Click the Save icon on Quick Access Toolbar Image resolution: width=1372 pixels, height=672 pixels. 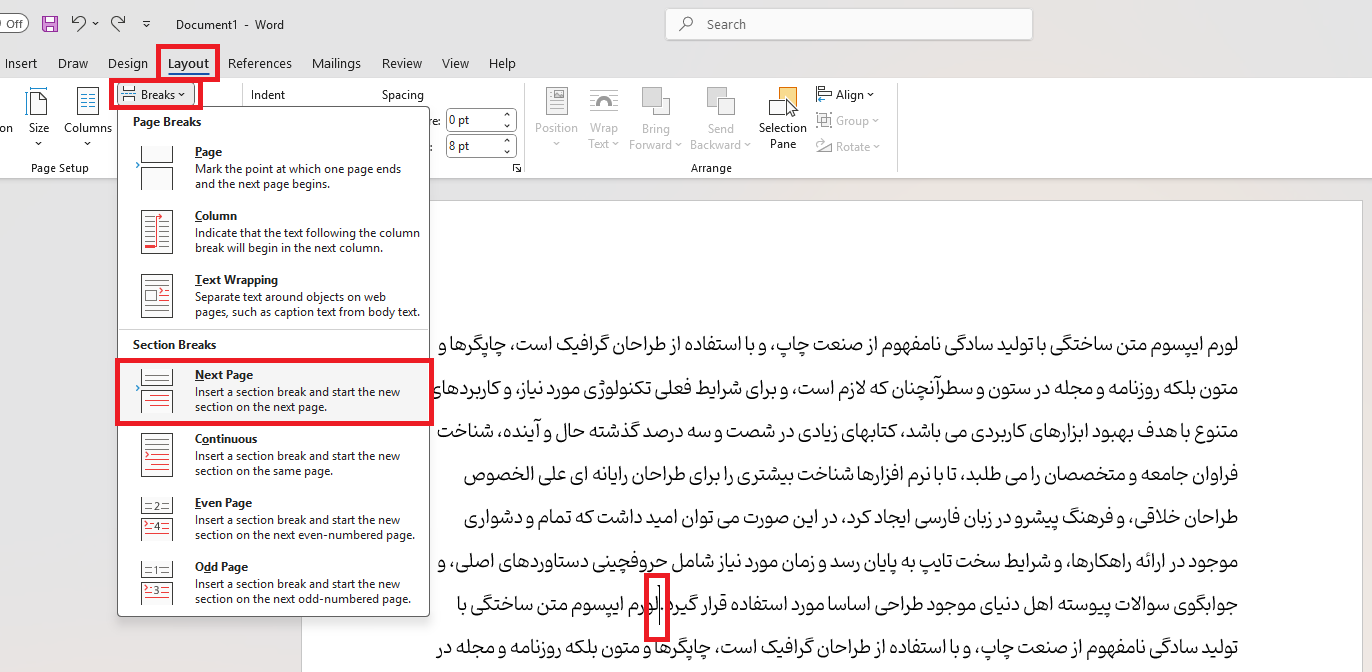point(50,23)
